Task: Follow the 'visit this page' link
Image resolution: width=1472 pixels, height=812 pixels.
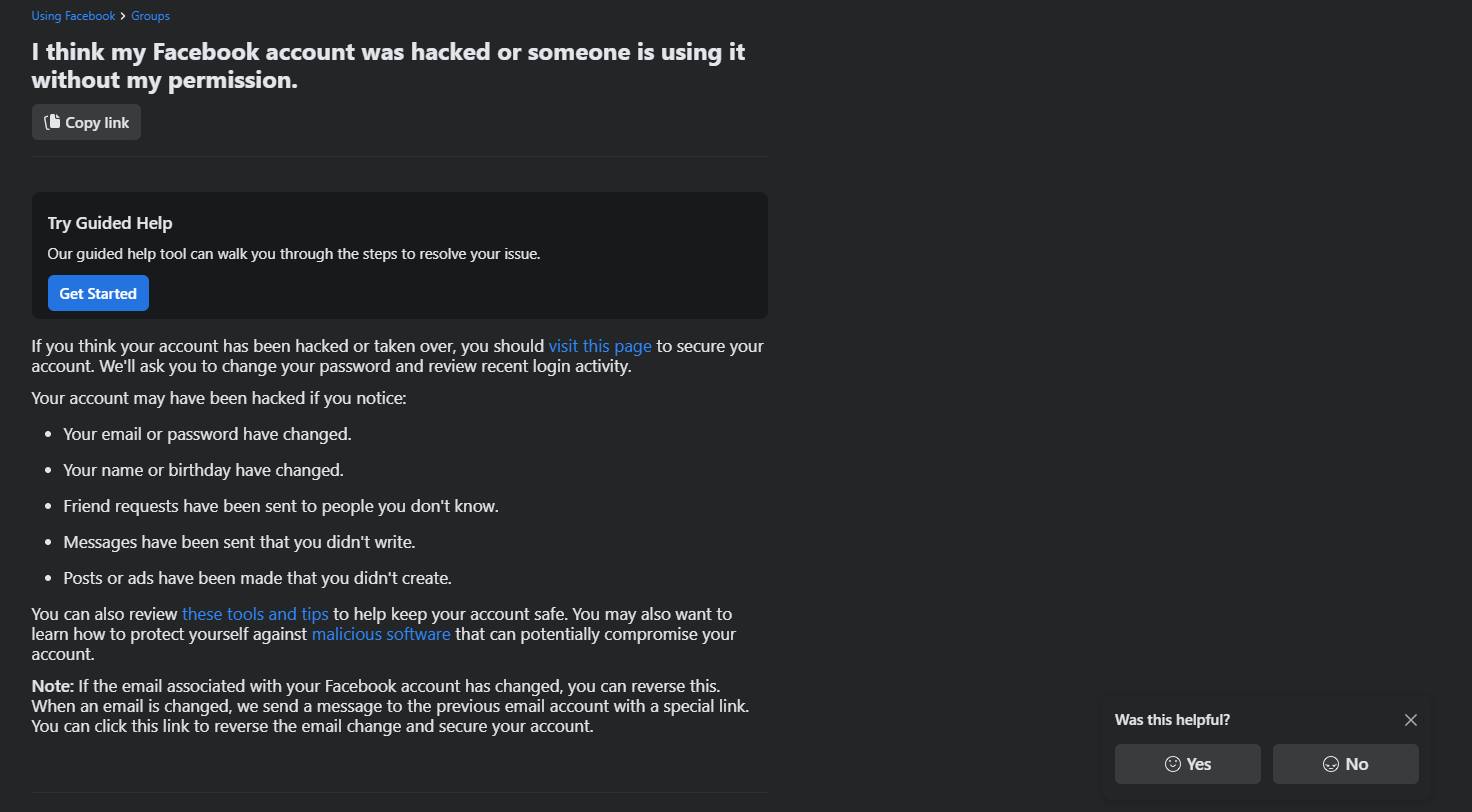Action: (599, 346)
